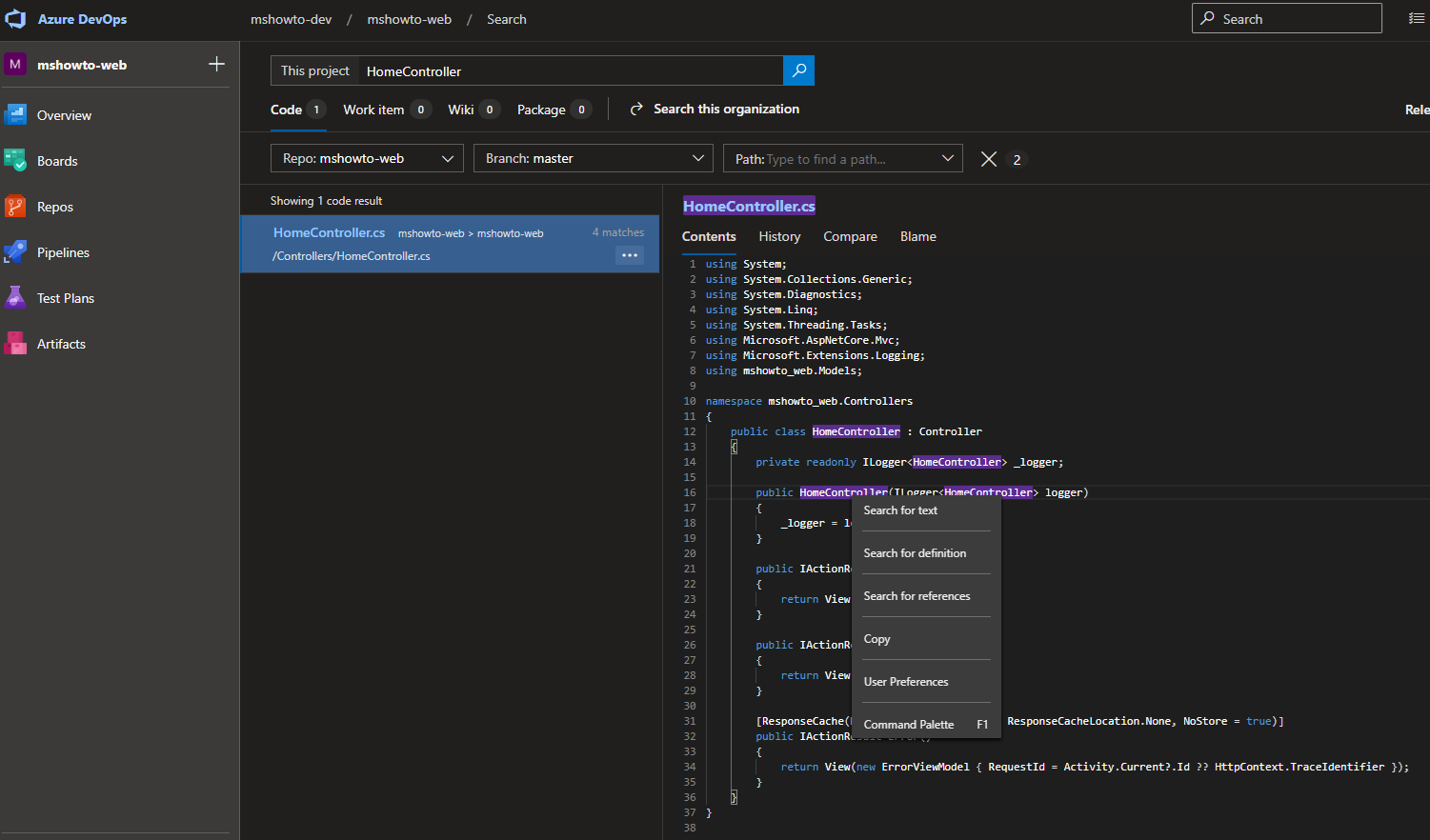The image size is (1430, 840).
Task: Choose Search for references in context menu
Action: pyautogui.click(x=926, y=596)
